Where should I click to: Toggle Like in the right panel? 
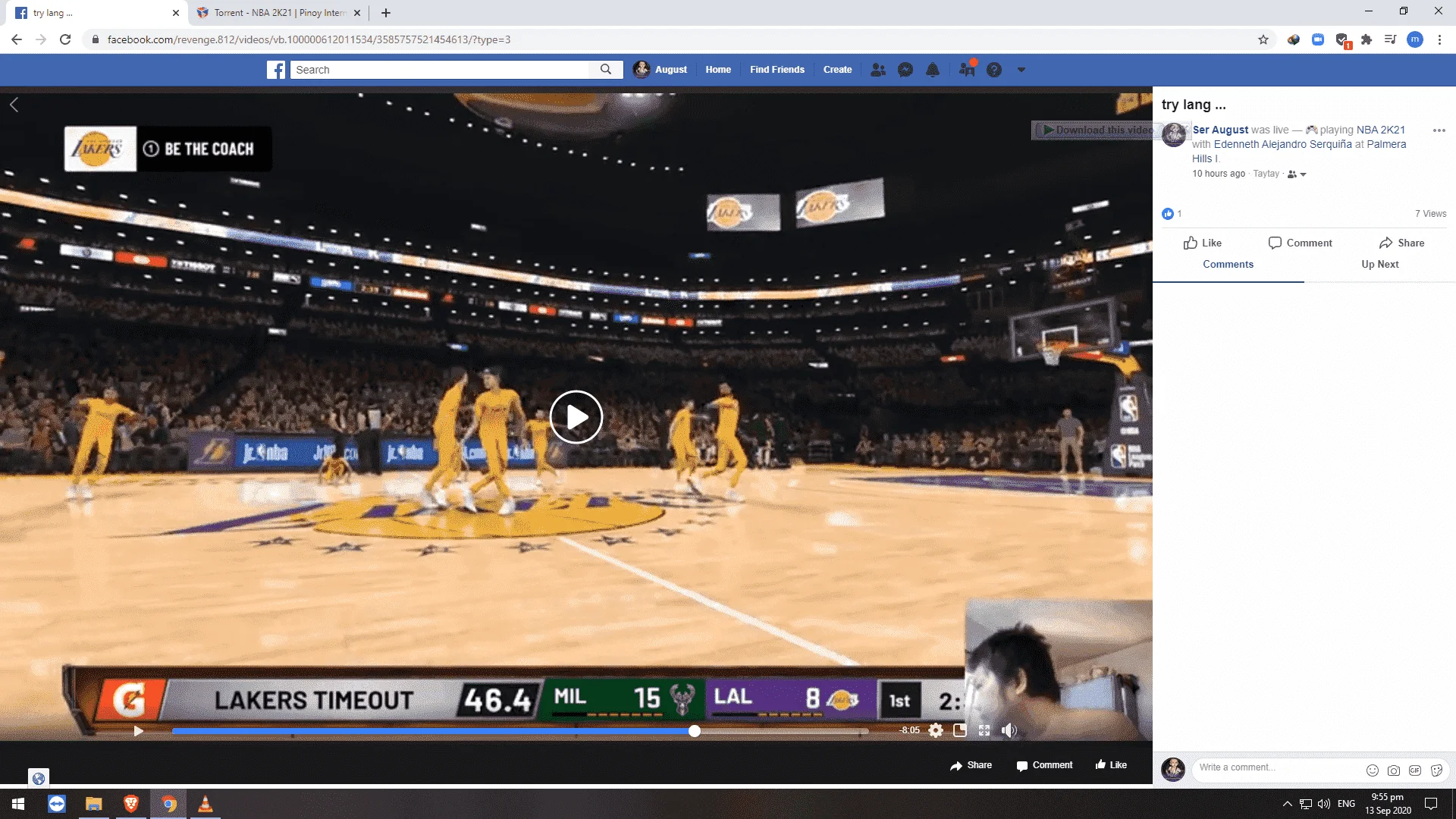(1203, 243)
